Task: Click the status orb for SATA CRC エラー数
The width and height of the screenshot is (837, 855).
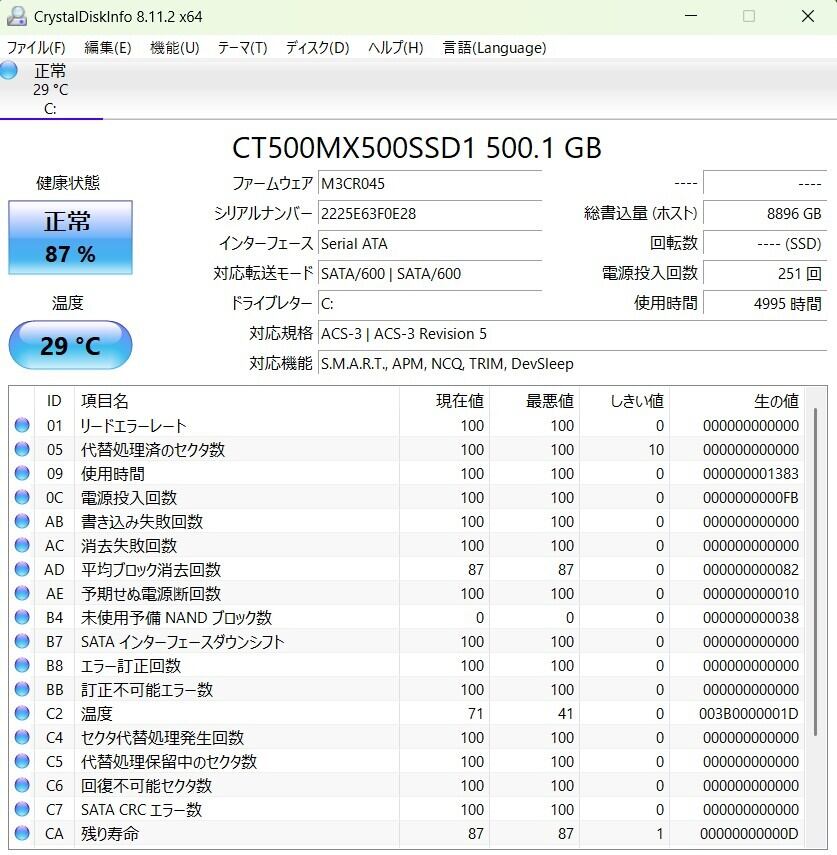Action: (22, 810)
